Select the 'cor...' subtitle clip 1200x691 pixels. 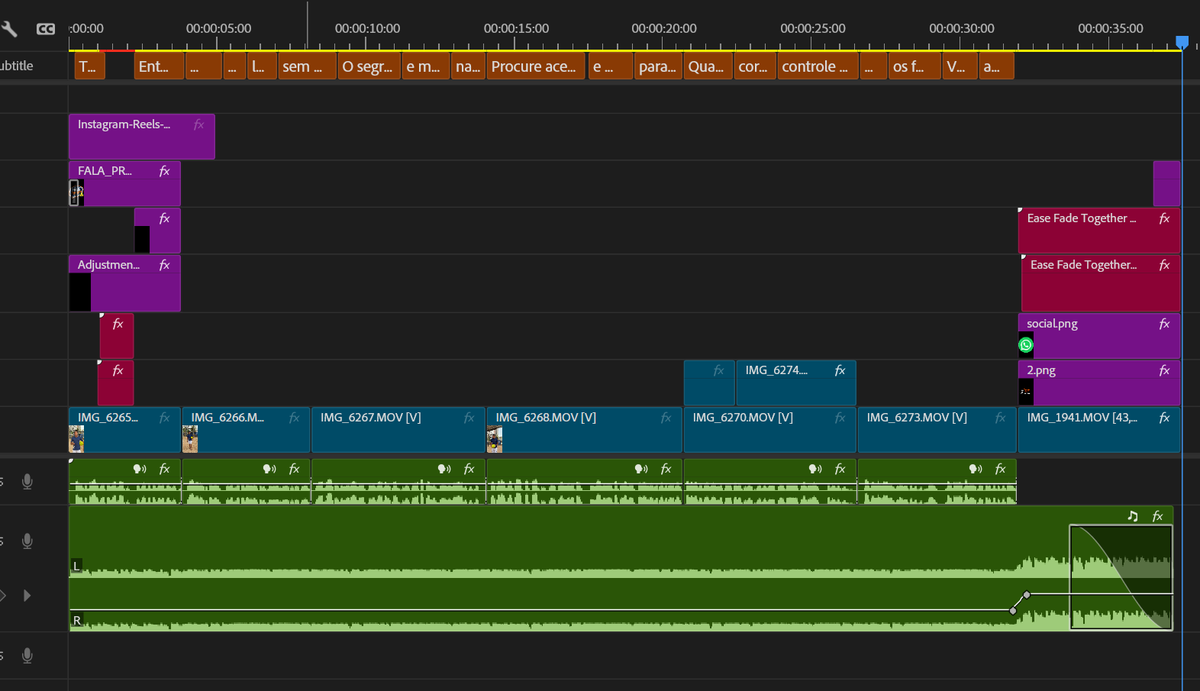(x=755, y=66)
